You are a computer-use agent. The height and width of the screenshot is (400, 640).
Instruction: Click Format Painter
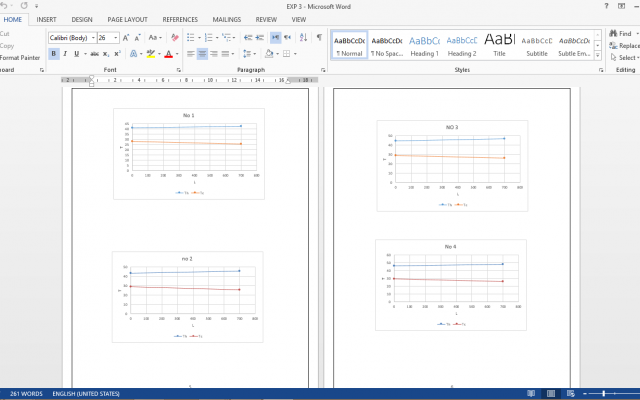pyautogui.click(x=20, y=58)
